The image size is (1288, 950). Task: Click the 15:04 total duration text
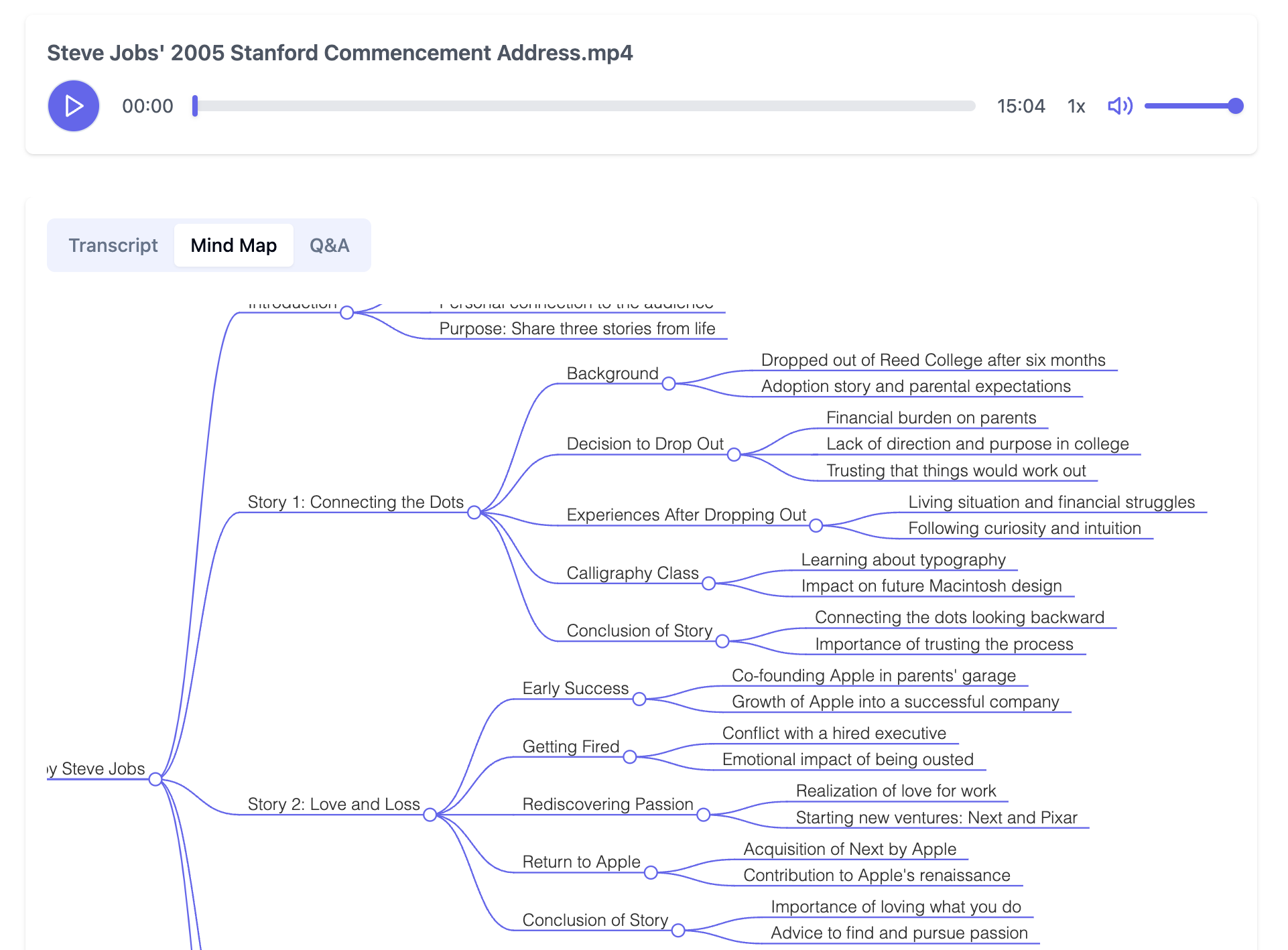tap(1021, 106)
